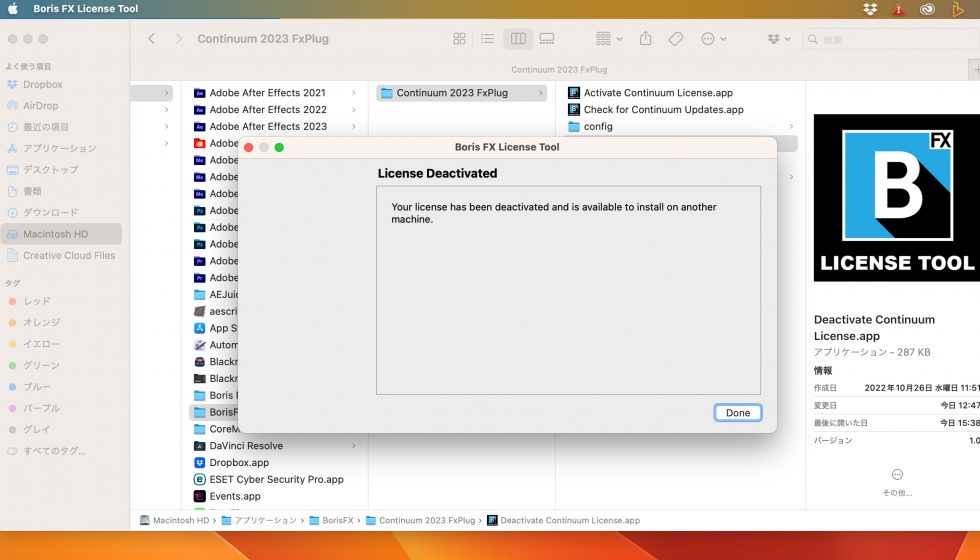Click the Tags icon in Finder toolbar

point(676,39)
